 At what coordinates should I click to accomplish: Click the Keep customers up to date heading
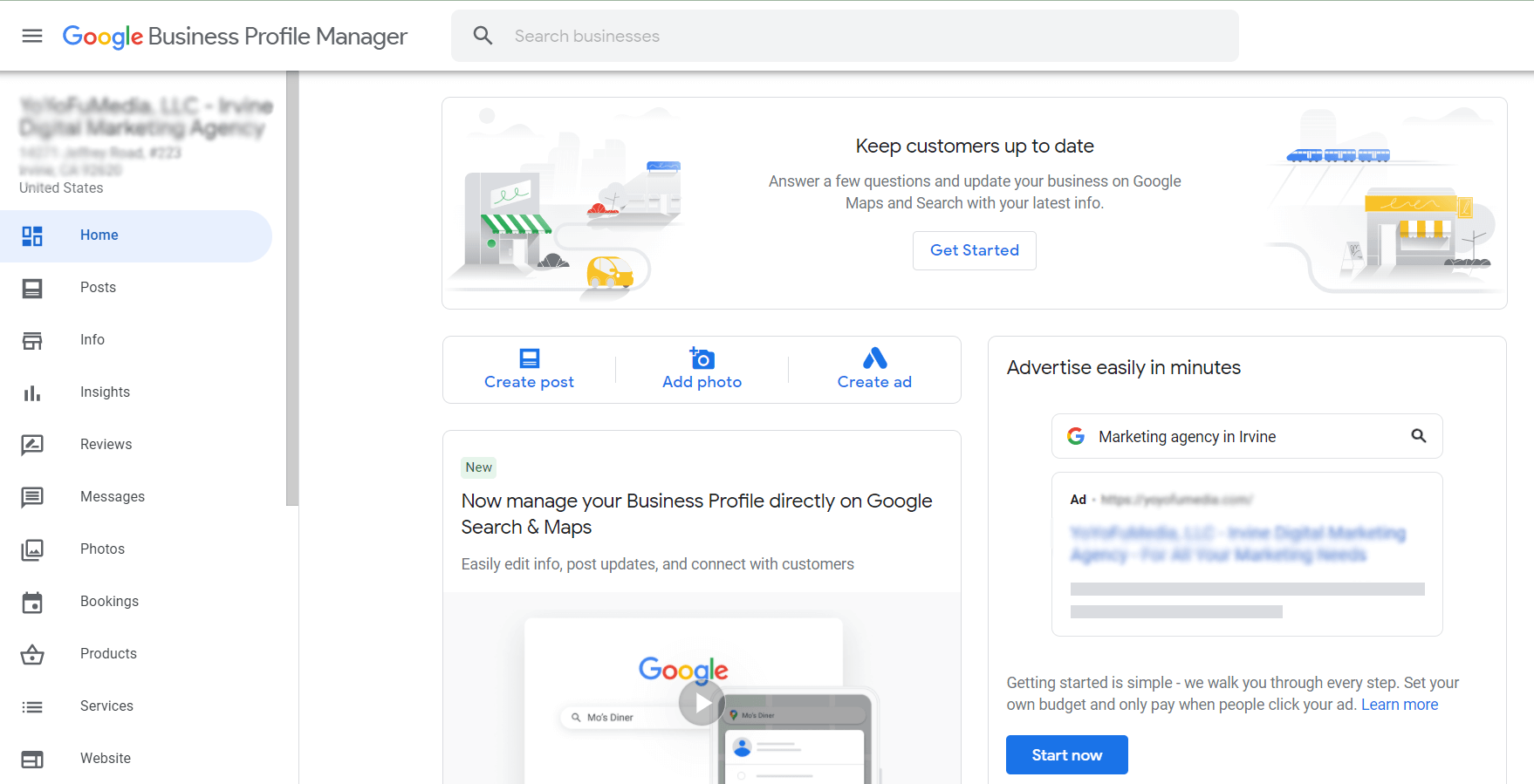point(975,146)
